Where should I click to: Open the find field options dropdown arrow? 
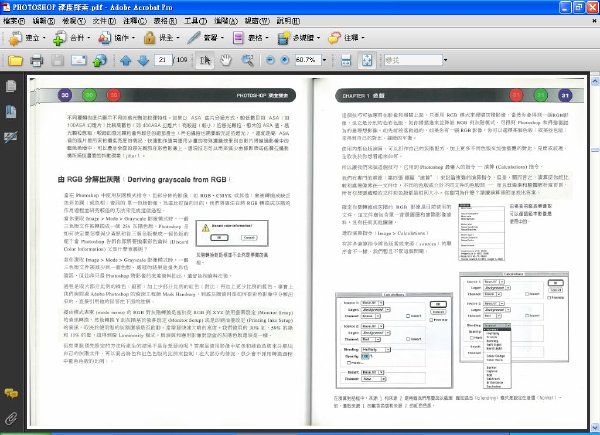coord(445,60)
